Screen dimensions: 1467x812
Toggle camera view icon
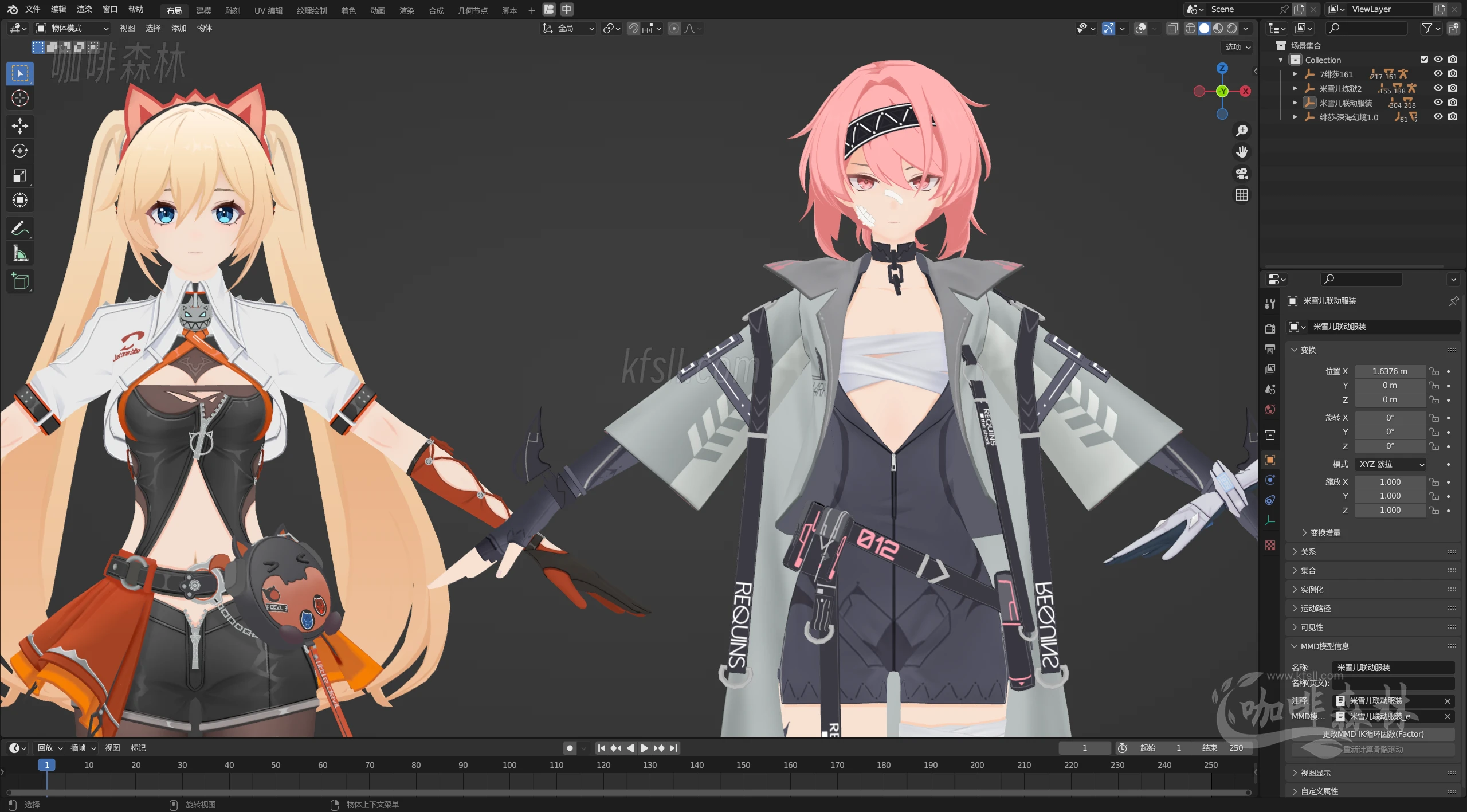coord(1241,174)
